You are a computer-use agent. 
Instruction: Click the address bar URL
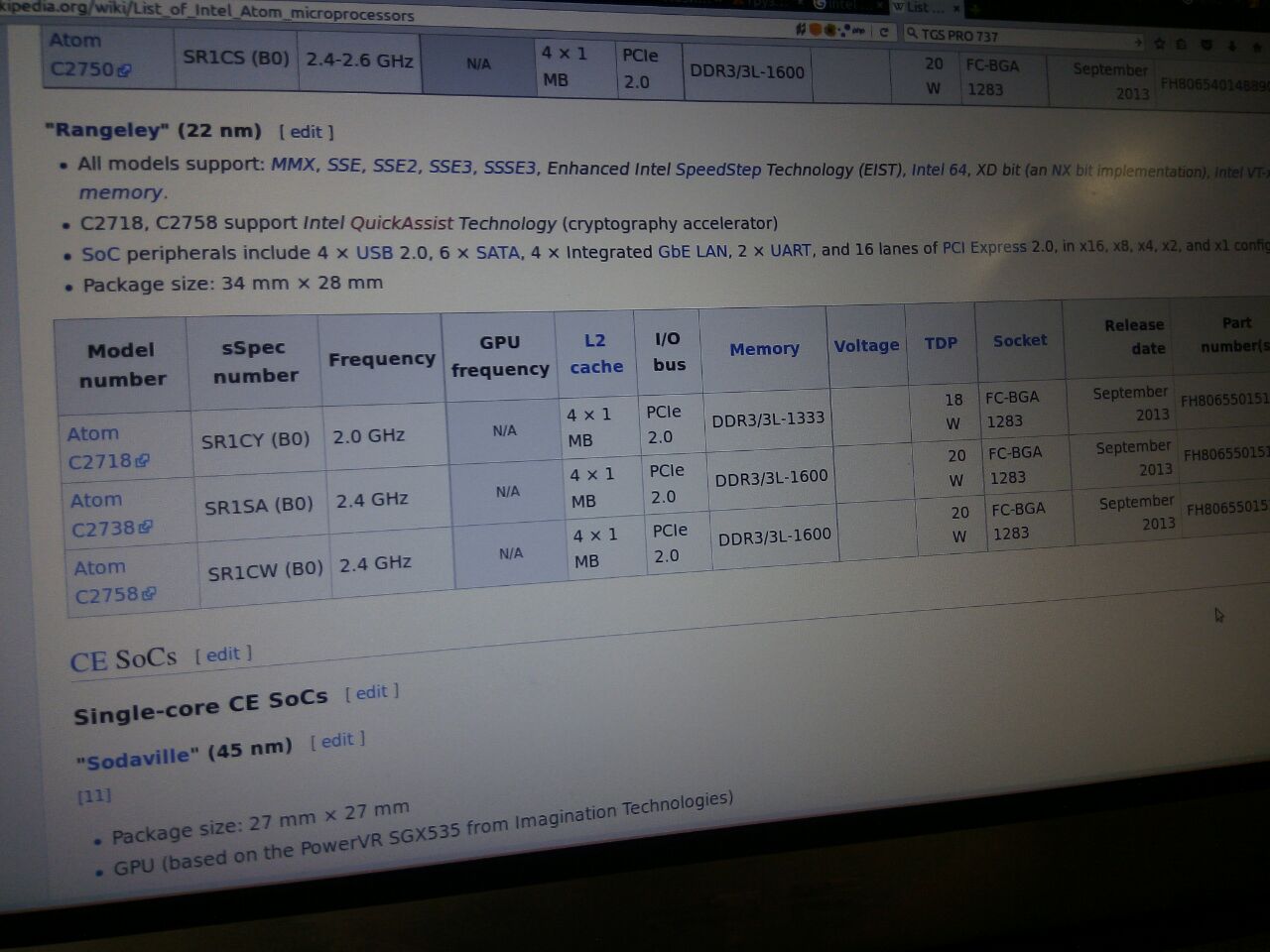click(x=208, y=14)
